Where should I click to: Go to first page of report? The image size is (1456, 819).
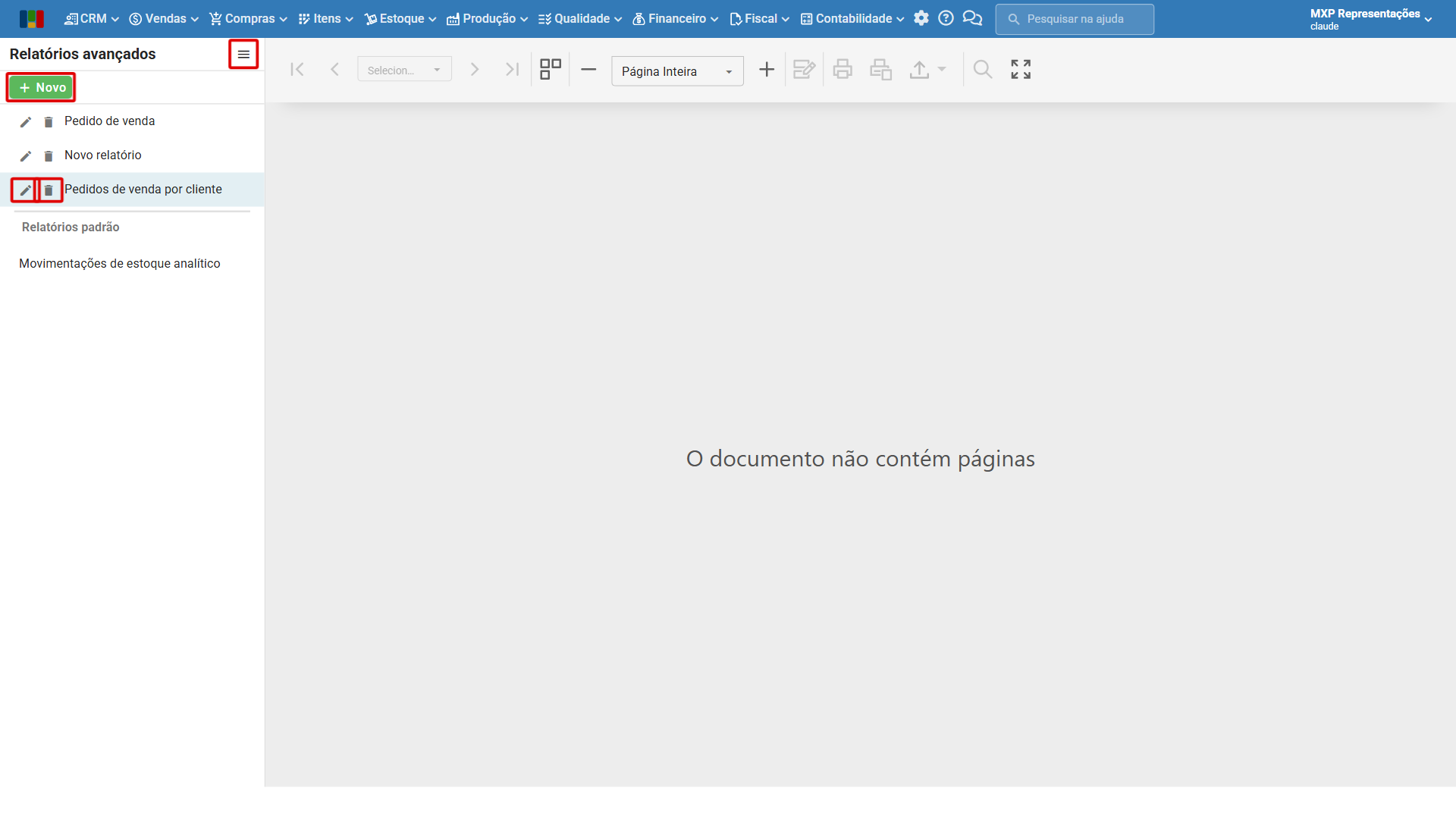pos(297,70)
